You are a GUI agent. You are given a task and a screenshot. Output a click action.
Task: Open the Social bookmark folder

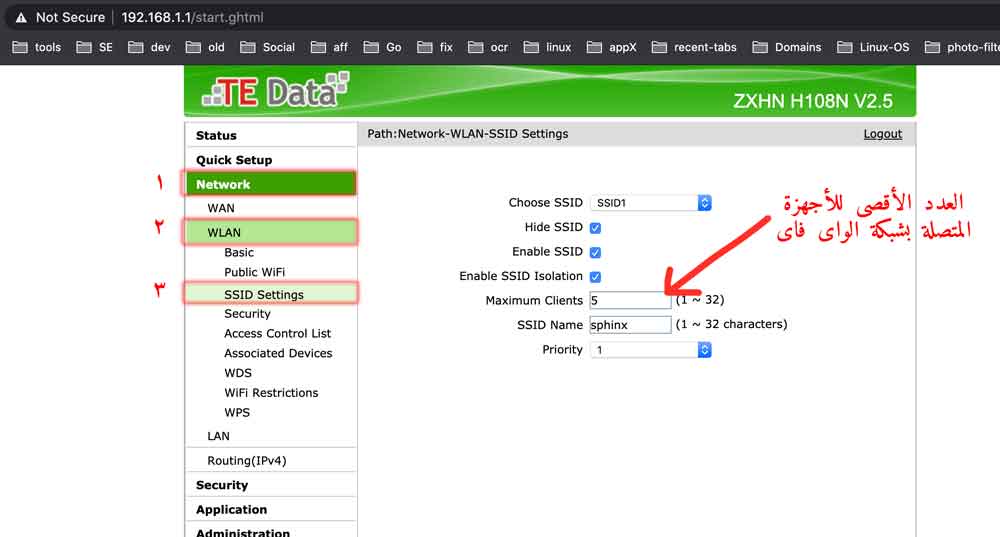pos(267,47)
